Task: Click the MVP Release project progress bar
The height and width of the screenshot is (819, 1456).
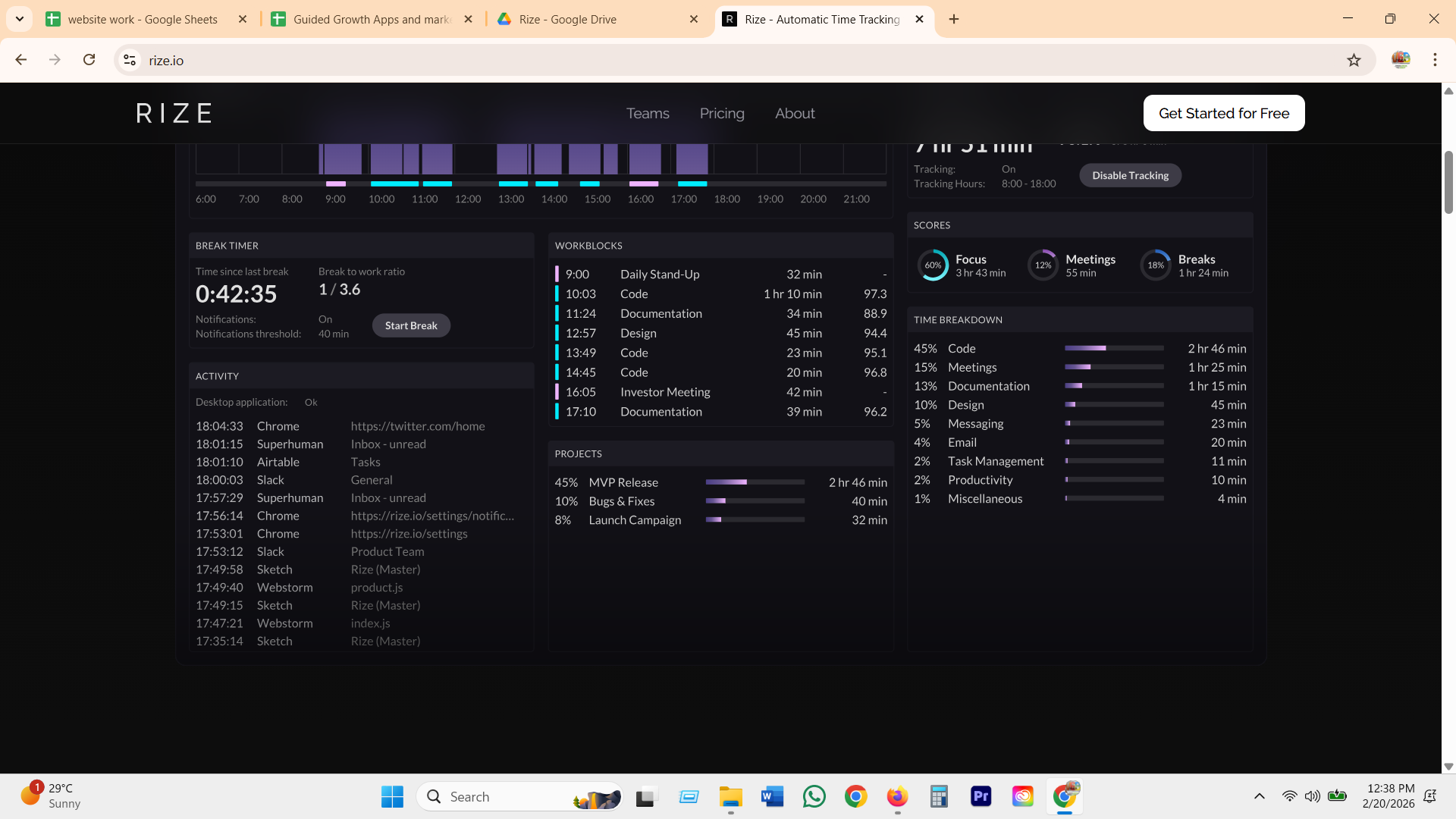Action: pos(755,482)
